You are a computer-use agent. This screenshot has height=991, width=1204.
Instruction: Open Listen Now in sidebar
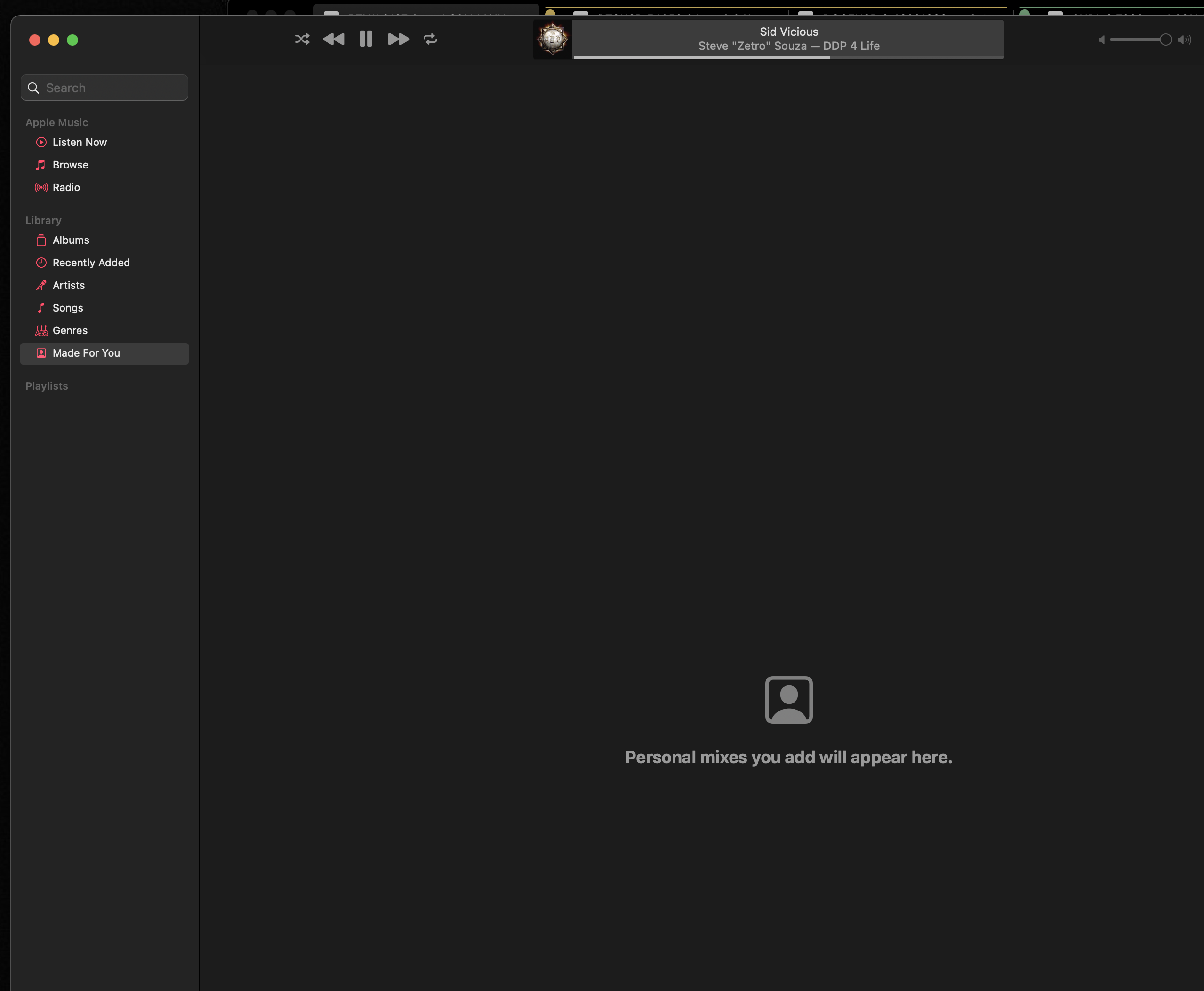[x=80, y=142]
